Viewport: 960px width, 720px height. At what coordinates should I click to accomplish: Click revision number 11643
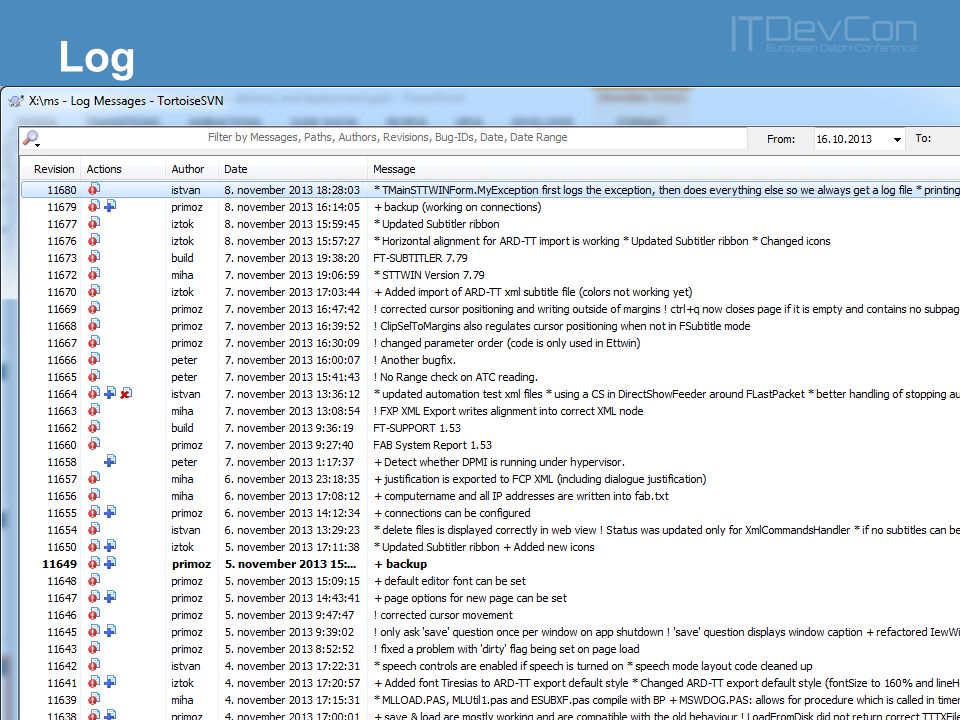(62, 649)
